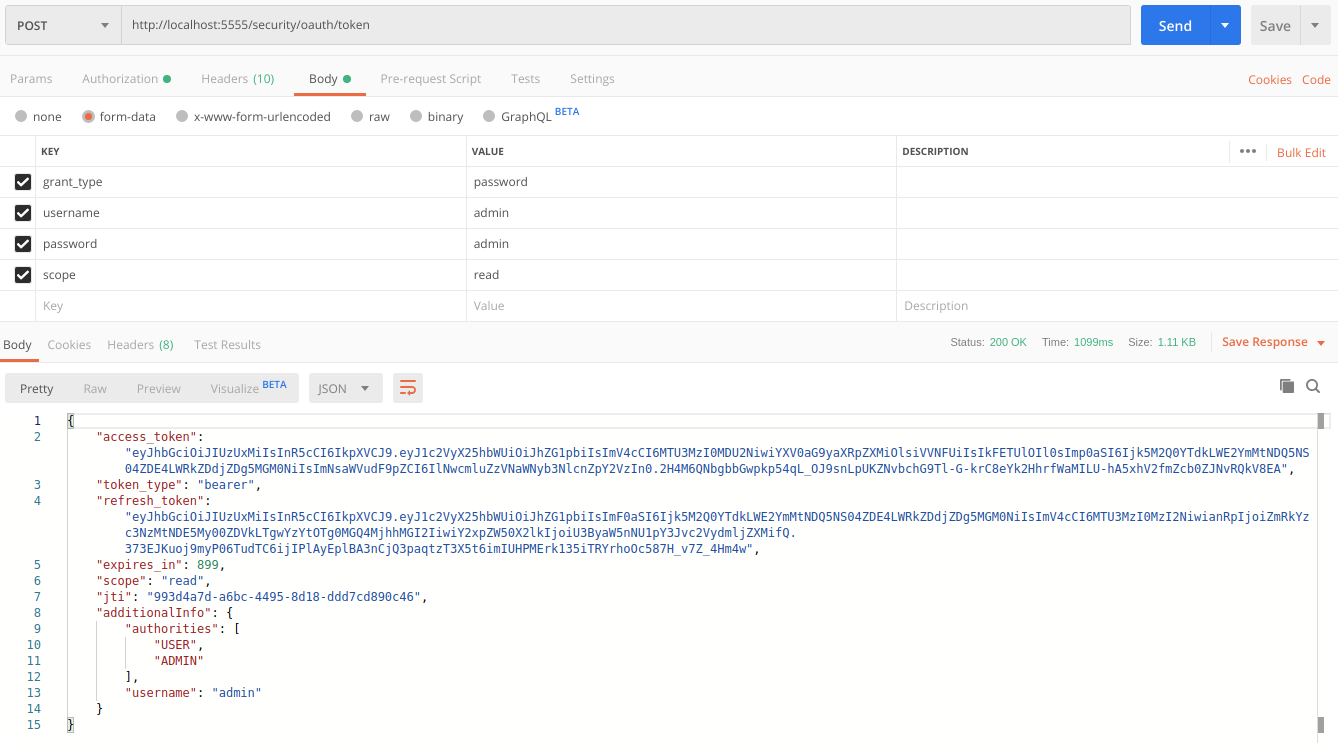Choose the raw body type option
The width and height of the screenshot is (1338, 743).
pyautogui.click(x=357, y=117)
